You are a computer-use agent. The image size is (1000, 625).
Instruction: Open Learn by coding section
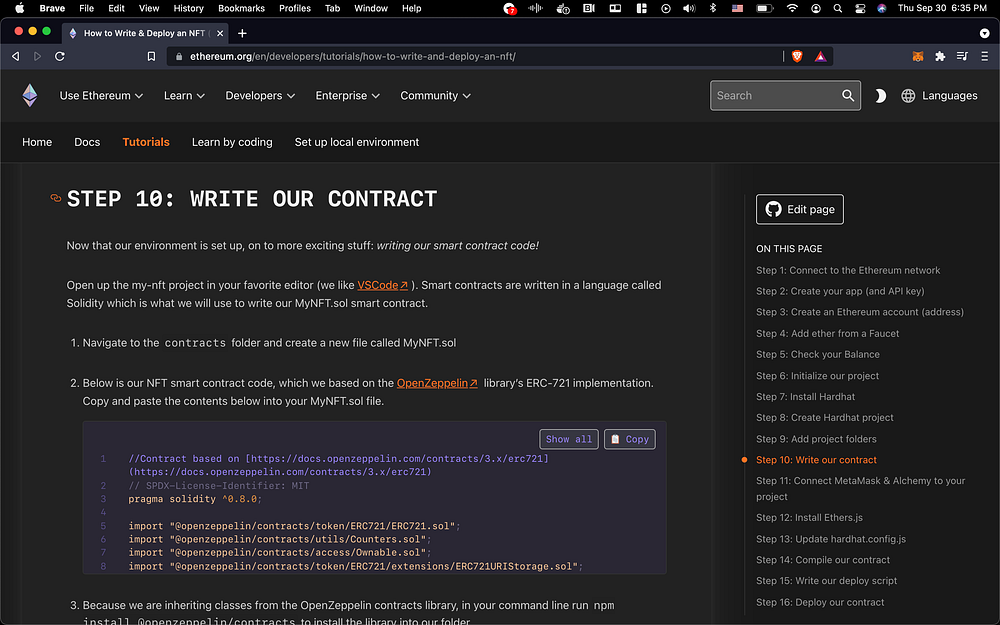(232, 142)
